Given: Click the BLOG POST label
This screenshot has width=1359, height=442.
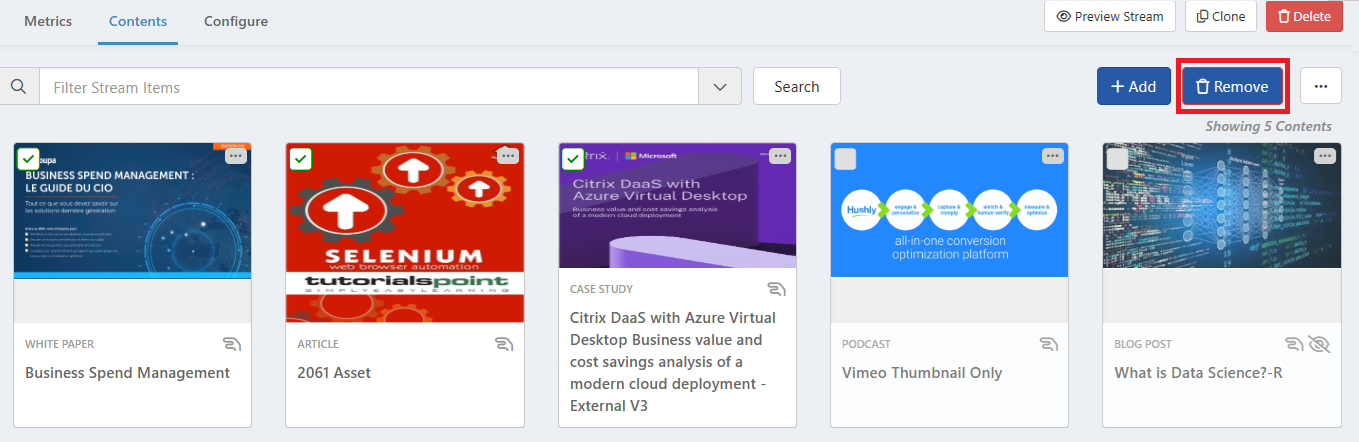Looking at the screenshot, I should tap(1143, 344).
